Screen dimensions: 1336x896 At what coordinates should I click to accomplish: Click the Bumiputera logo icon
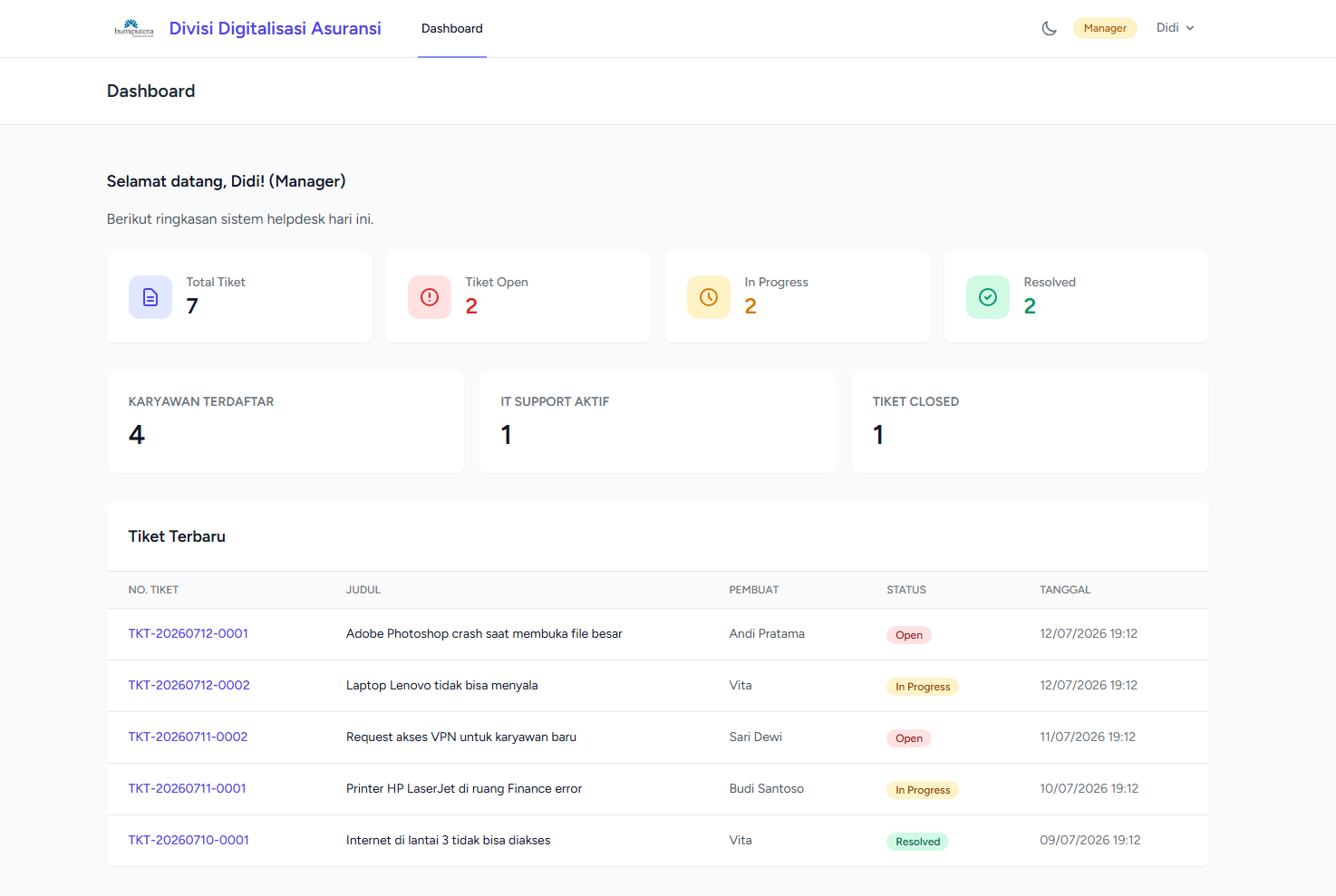[x=134, y=28]
